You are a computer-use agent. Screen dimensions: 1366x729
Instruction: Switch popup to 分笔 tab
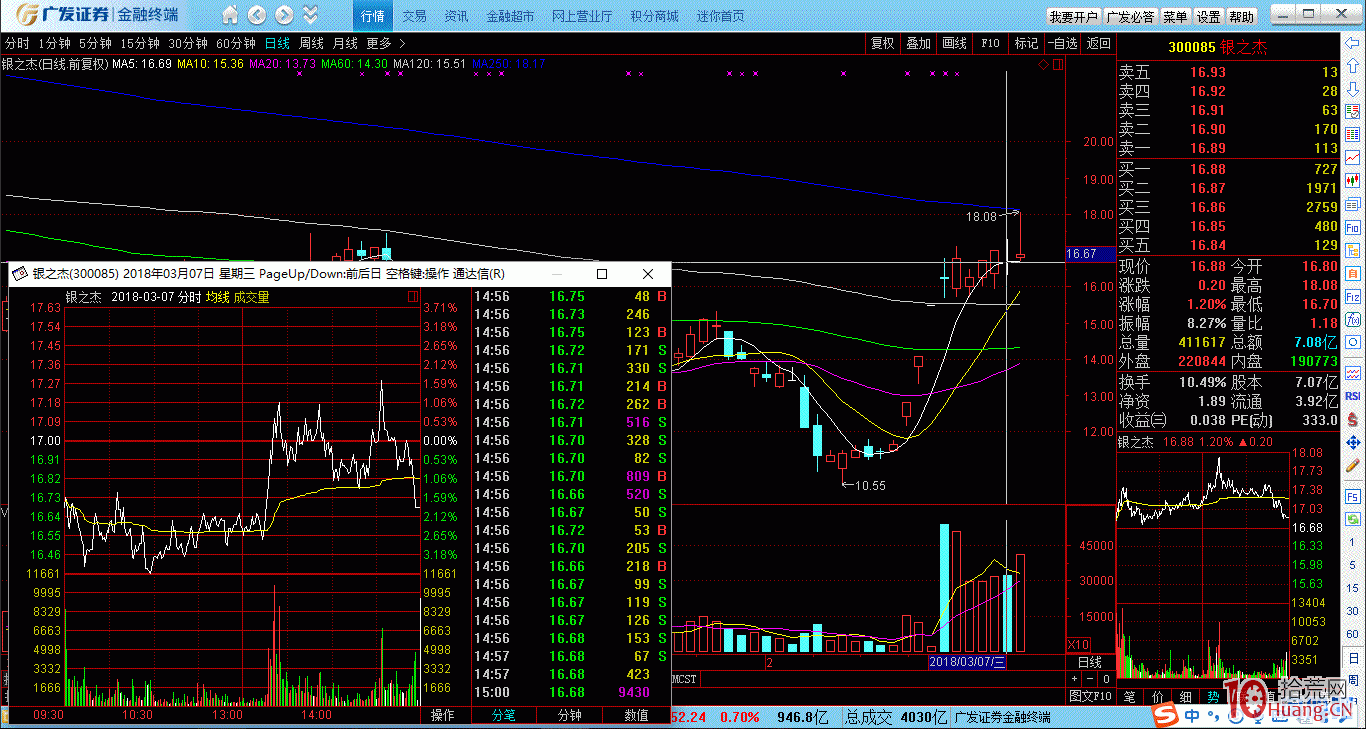coord(503,715)
